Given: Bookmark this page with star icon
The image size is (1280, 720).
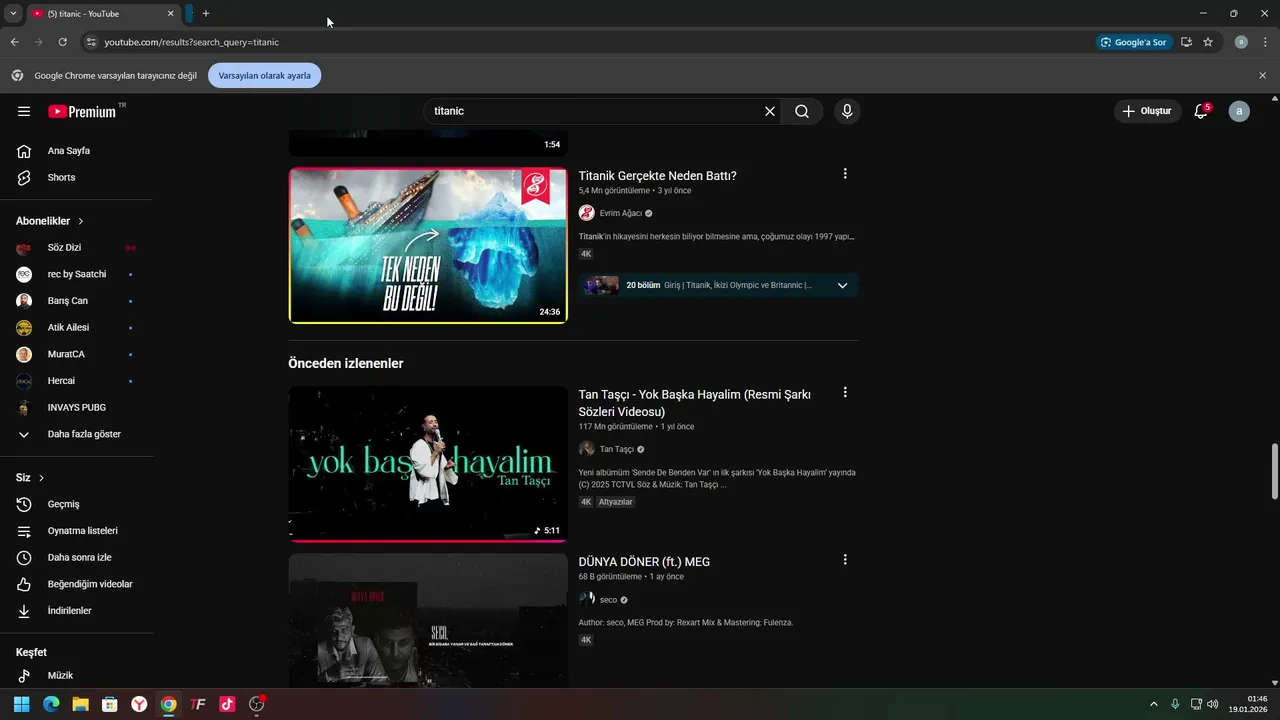Looking at the screenshot, I should point(1208,42).
